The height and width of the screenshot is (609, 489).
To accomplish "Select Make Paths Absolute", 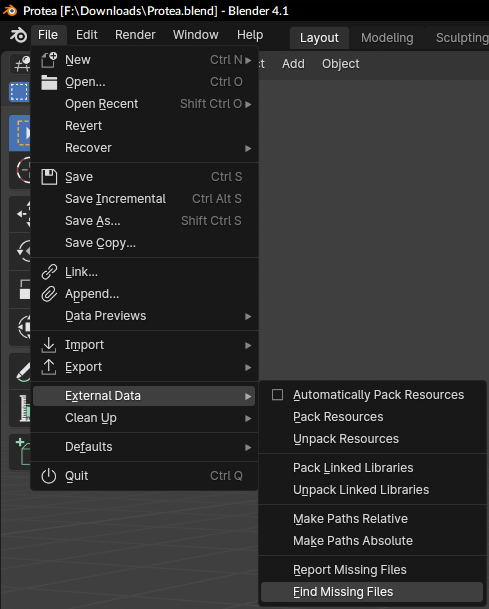I will pos(372,541).
